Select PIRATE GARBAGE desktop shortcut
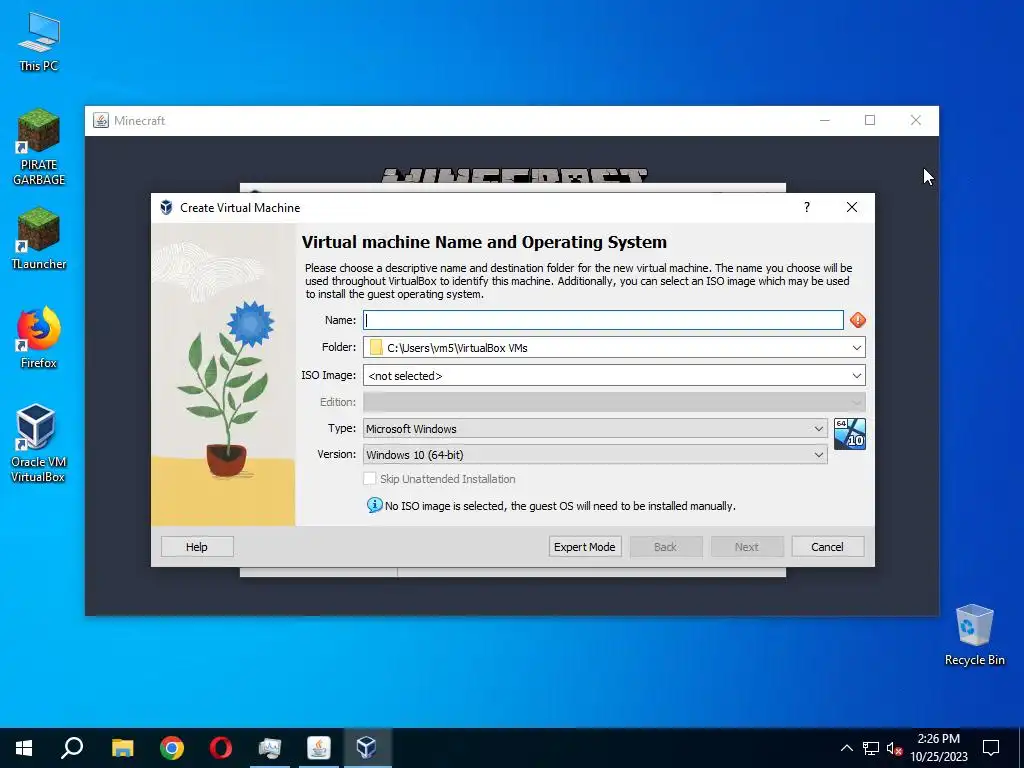 point(39,148)
